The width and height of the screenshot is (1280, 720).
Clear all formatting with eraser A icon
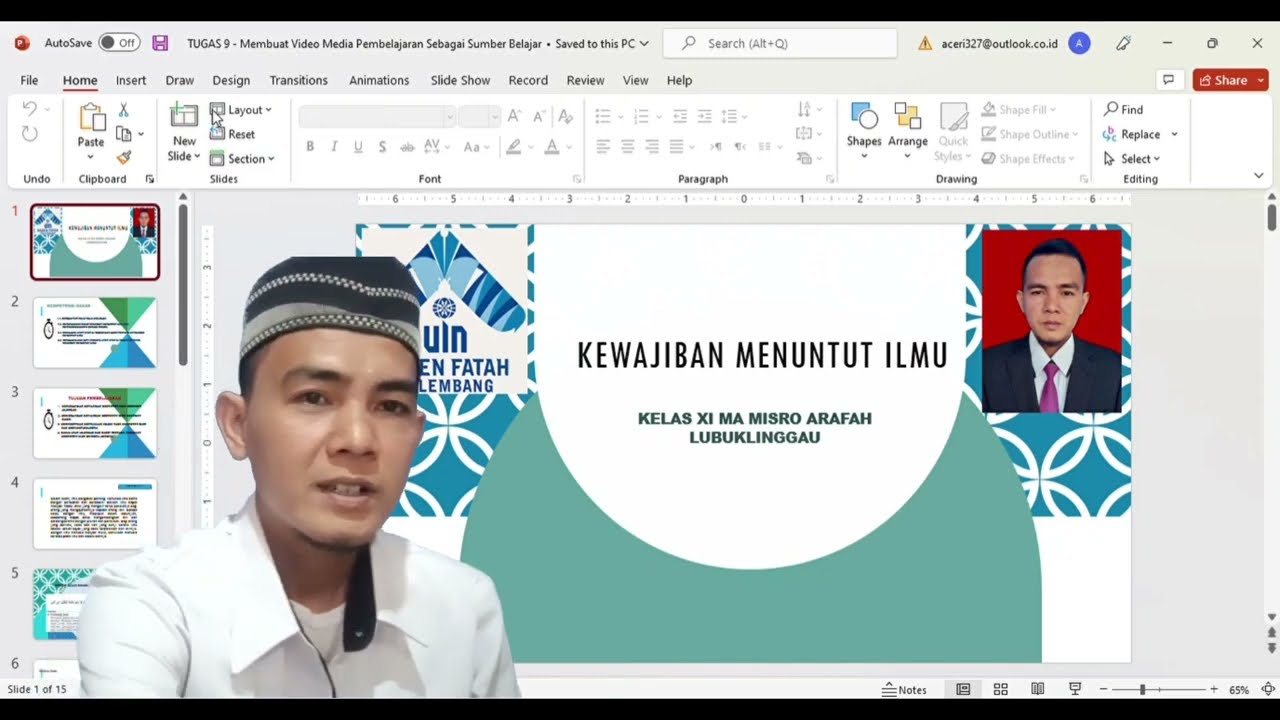pos(565,116)
